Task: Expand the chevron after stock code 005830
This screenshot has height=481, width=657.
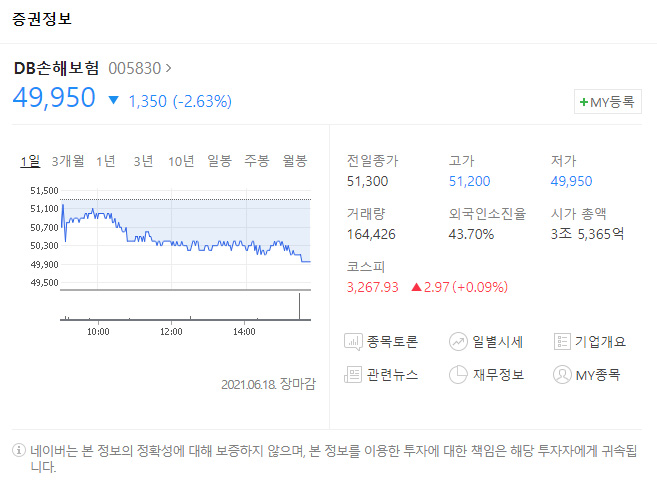Action: pyautogui.click(x=168, y=68)
